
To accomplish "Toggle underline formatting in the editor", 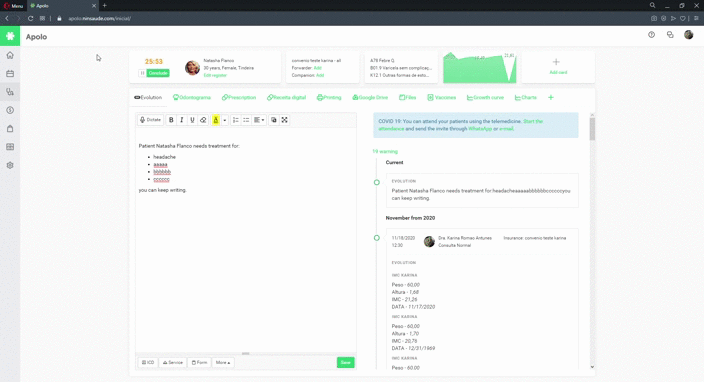I will coord(192,120).
